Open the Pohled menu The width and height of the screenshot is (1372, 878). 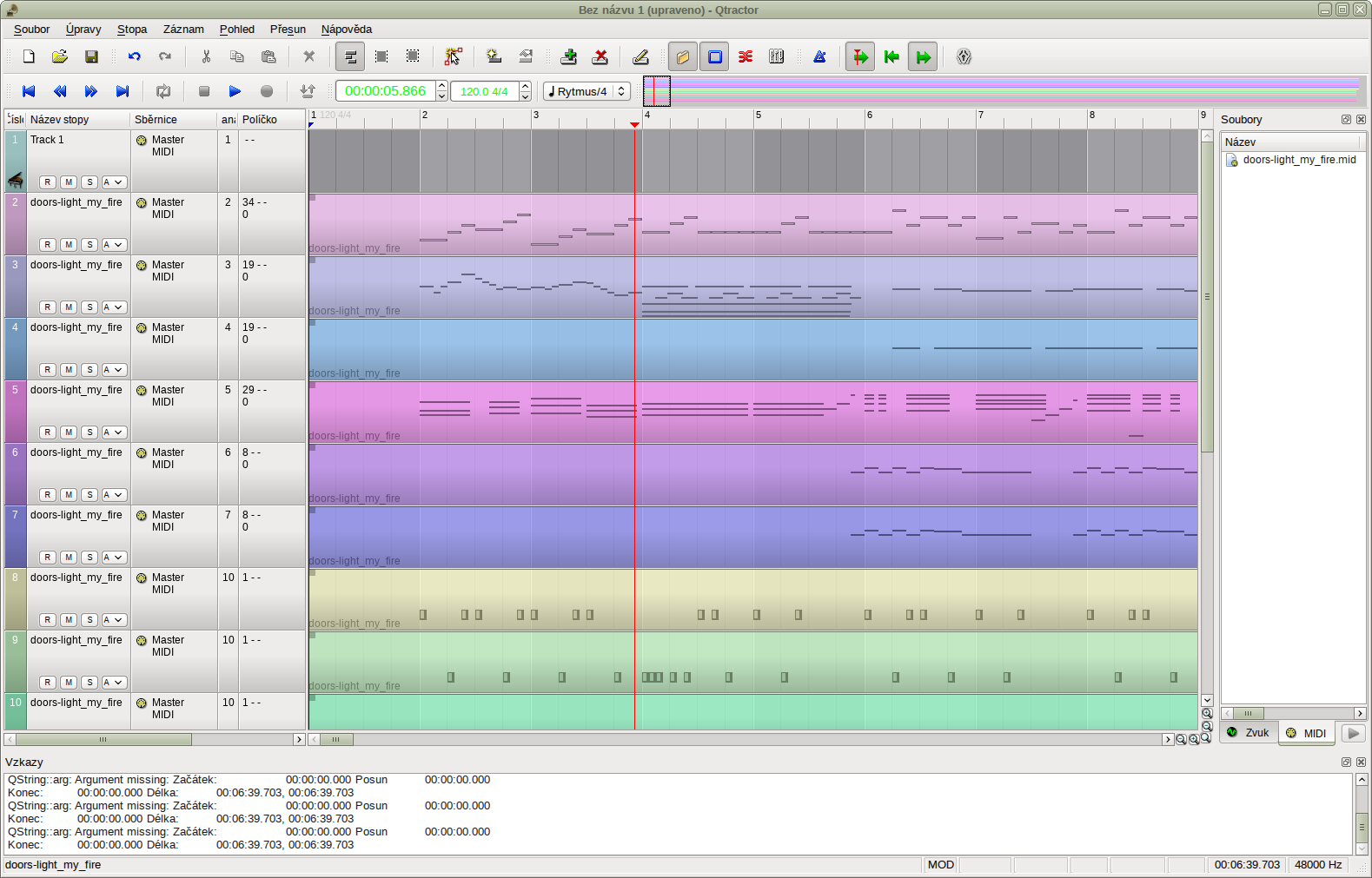237,29
